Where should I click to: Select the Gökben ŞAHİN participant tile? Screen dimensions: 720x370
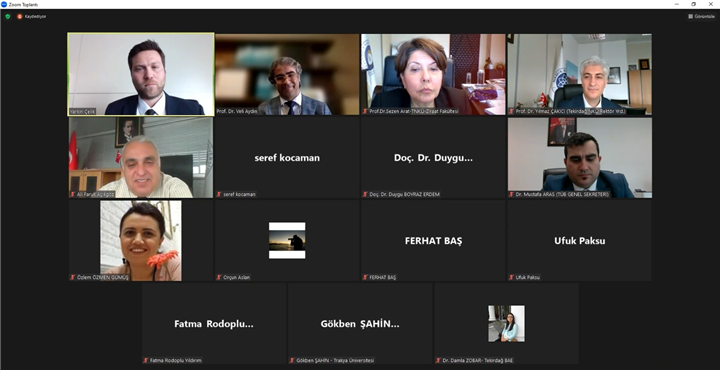360,324
